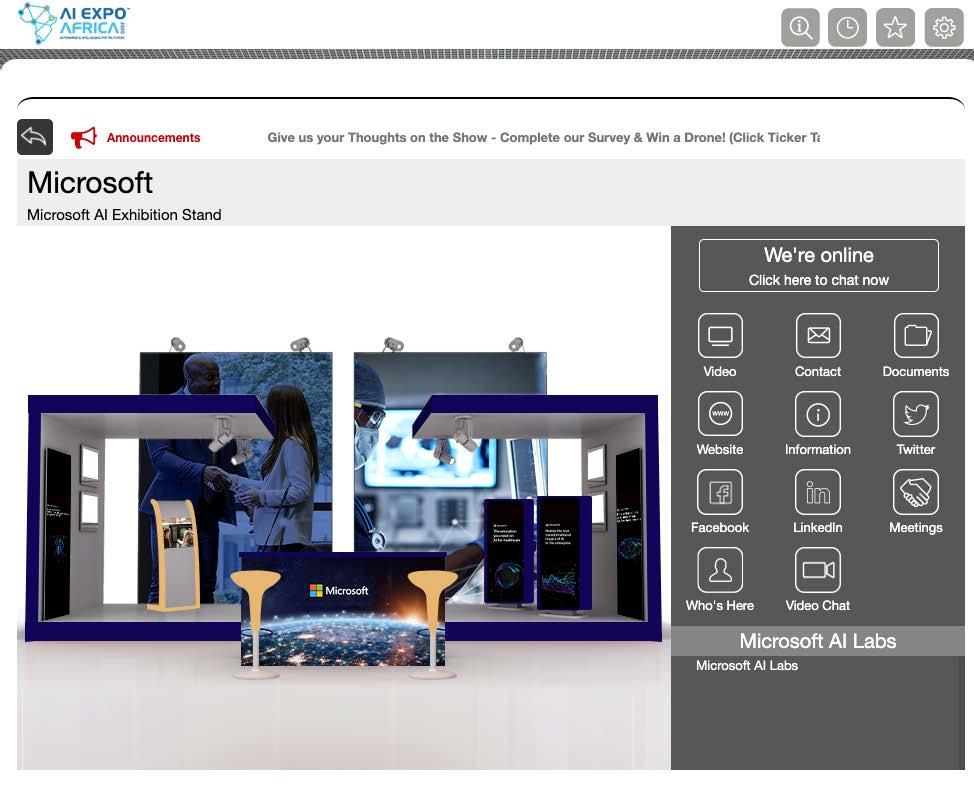Open the clock history icon

click(x=847, y=27)
